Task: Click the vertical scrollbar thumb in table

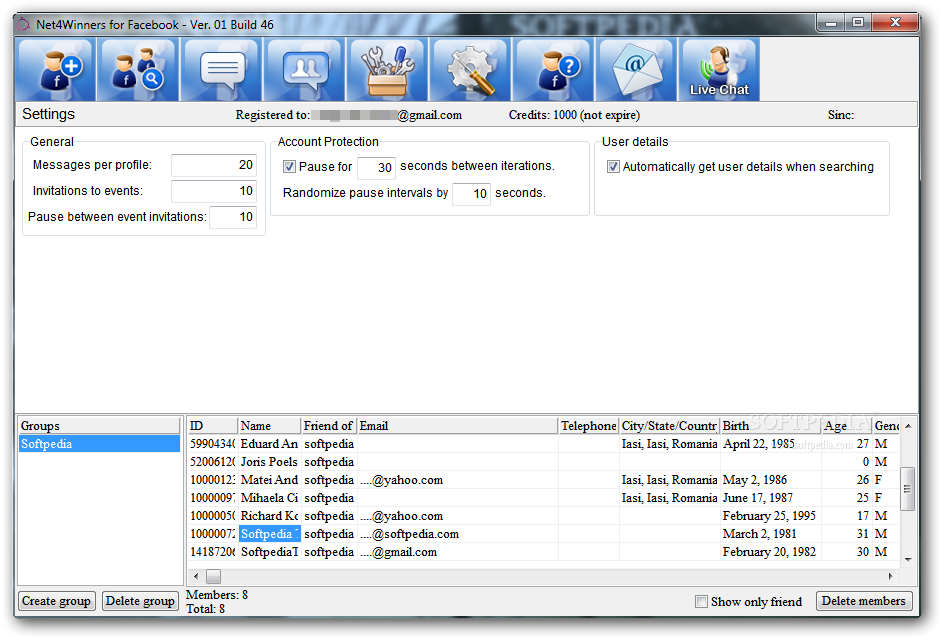Action: coord(908,489)
